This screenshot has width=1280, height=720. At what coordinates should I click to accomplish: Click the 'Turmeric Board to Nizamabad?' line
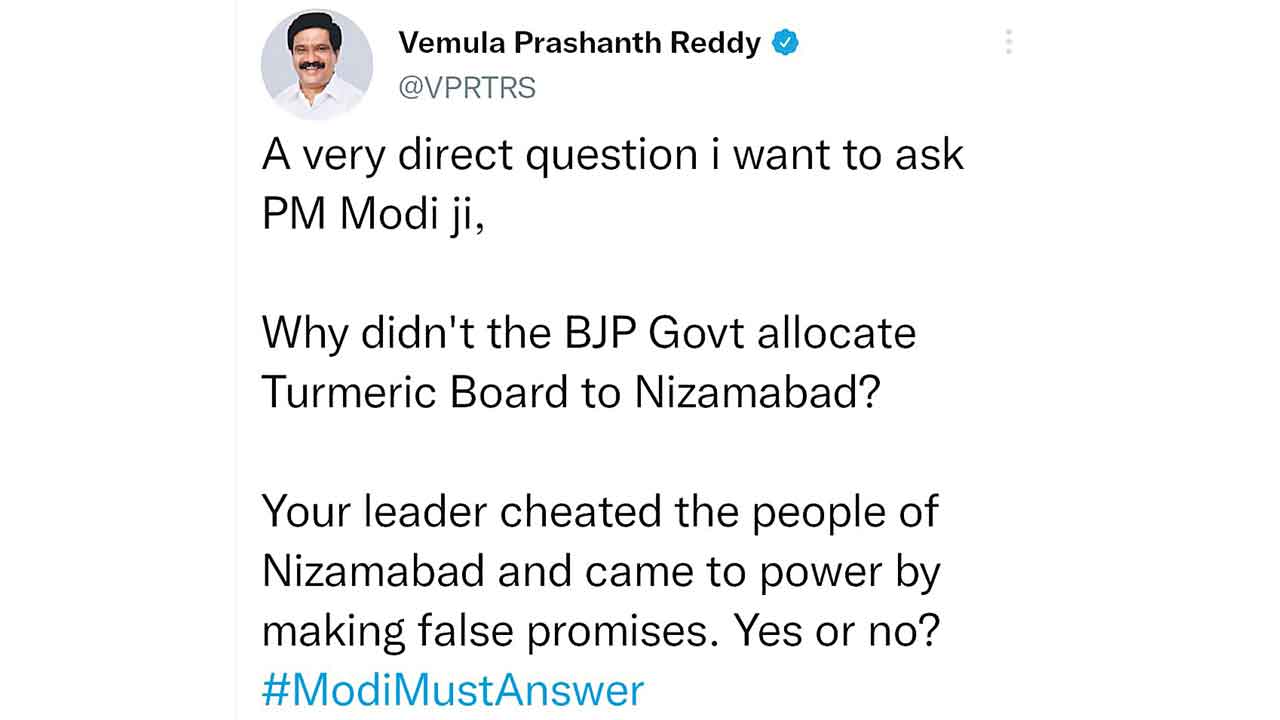(x=570, y=393)
